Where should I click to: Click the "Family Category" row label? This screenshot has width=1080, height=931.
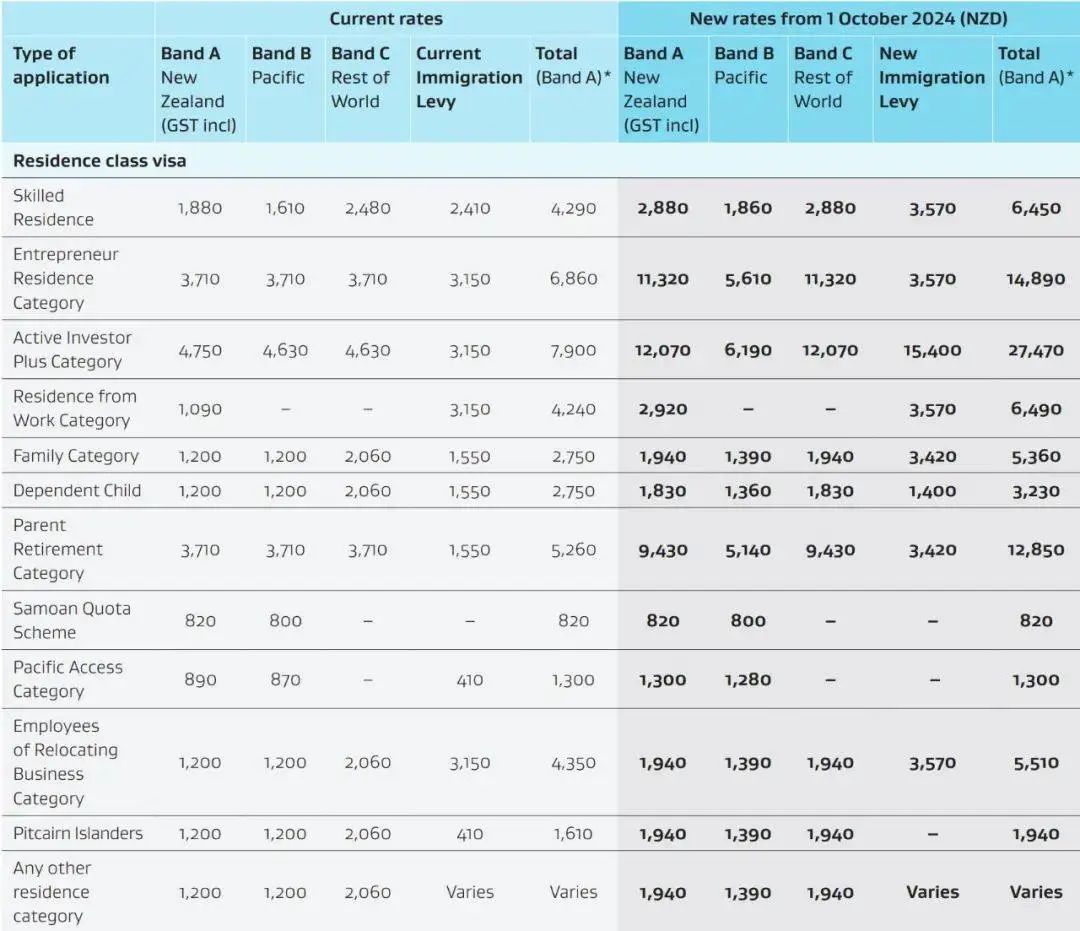[76, 456]
